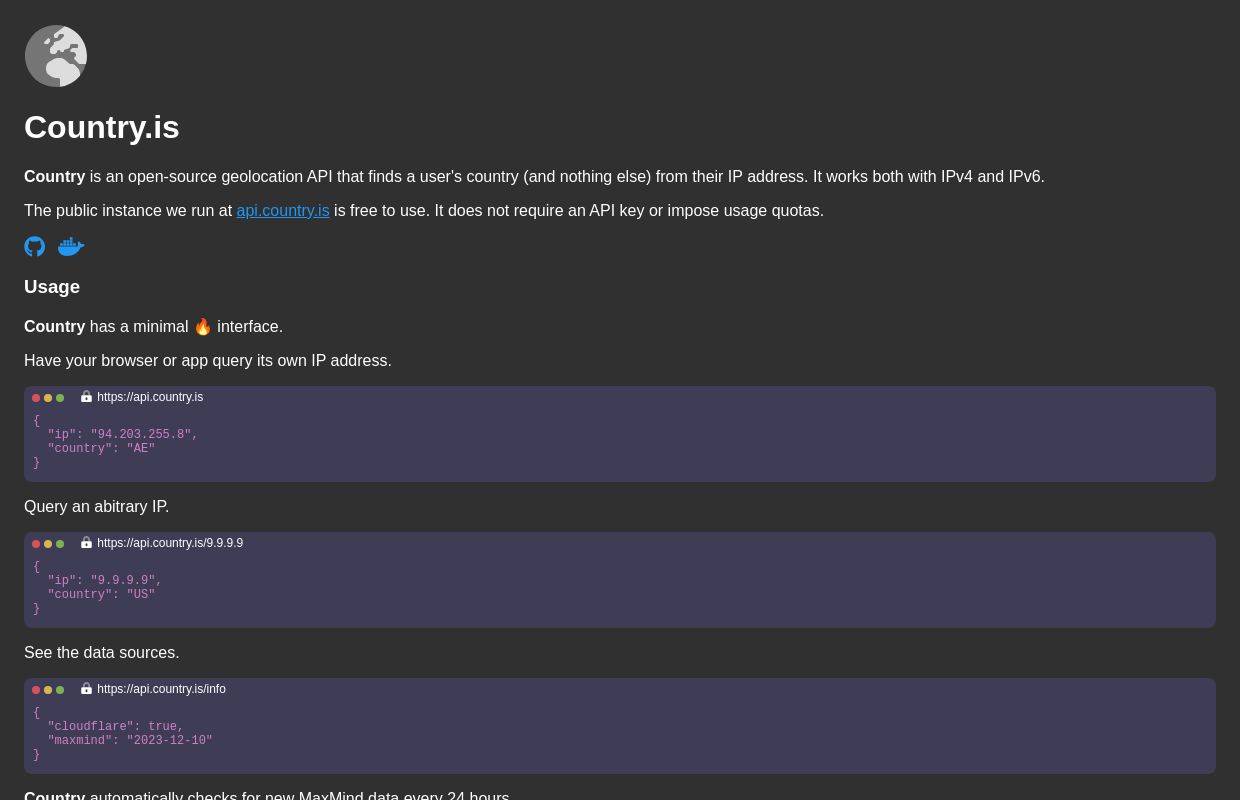
Task: Click the green dot in the first code window
Action: pos(60,398)
